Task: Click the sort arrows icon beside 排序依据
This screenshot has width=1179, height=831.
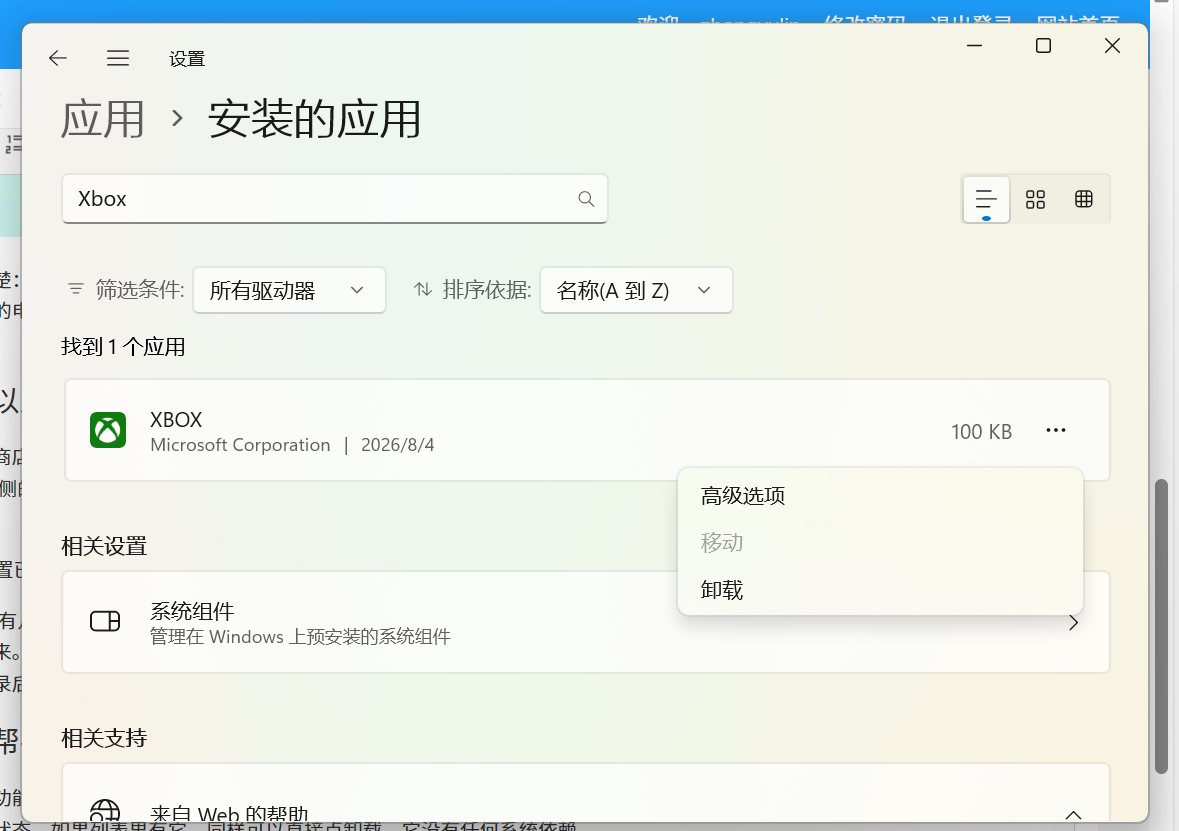Action: tap(423, 290)
